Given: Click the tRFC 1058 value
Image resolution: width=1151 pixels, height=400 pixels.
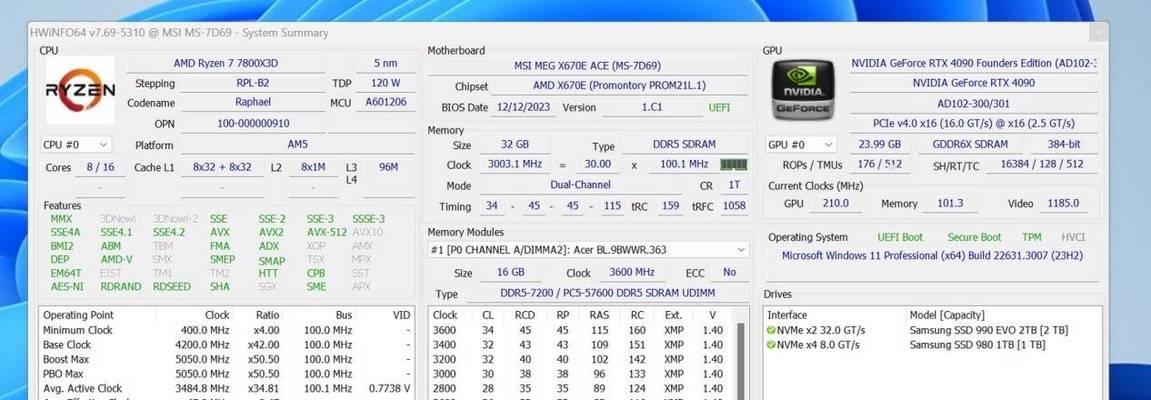Looking at the screenshot, I should point(734,206).
